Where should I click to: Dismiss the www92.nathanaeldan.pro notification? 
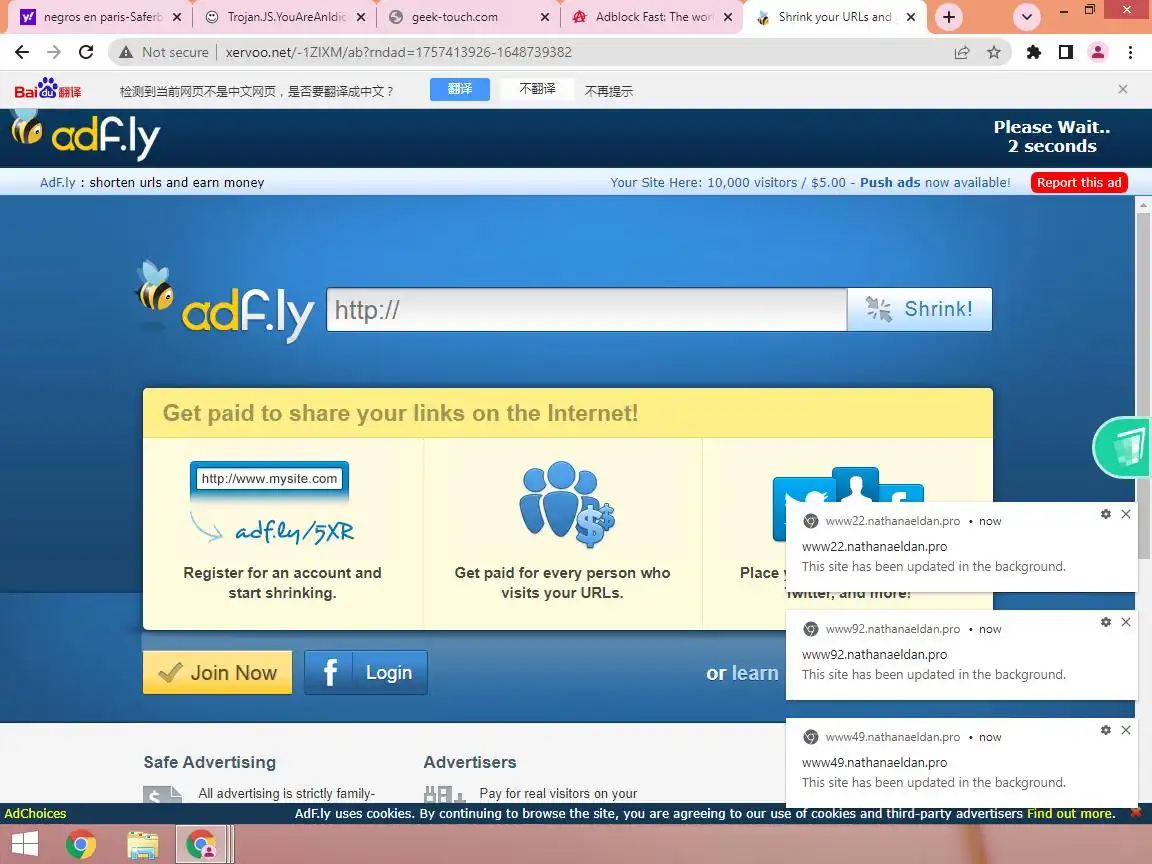[x=1126, y=622]
